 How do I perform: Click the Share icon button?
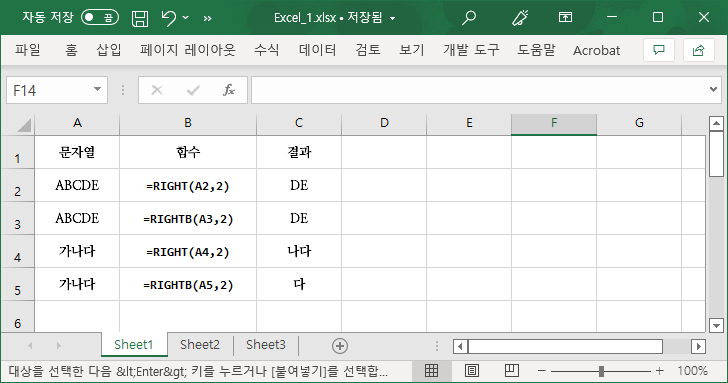(x=698, y=50)
